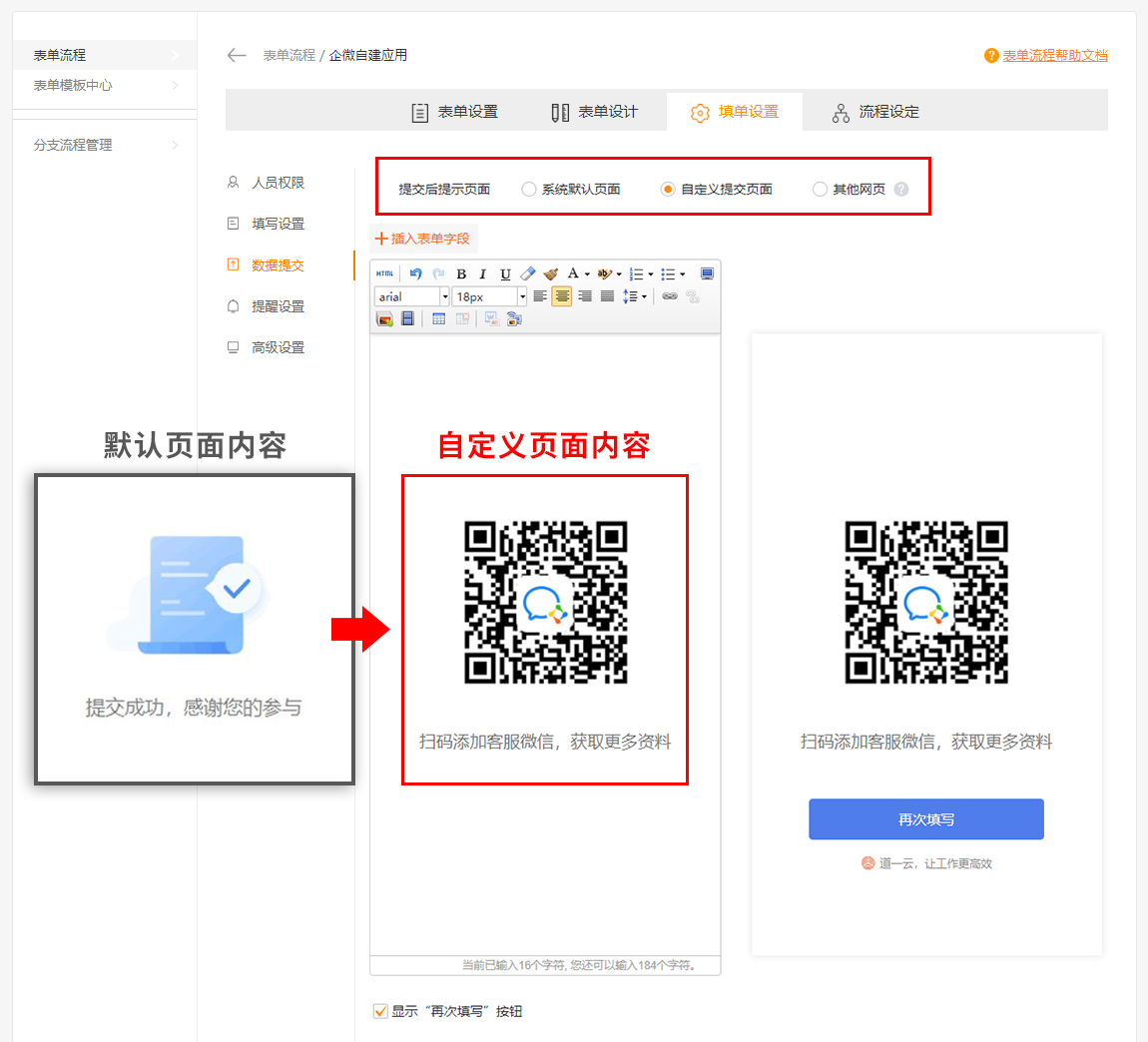Open the line spacing dropdown arrow

[x=644, y=296]
